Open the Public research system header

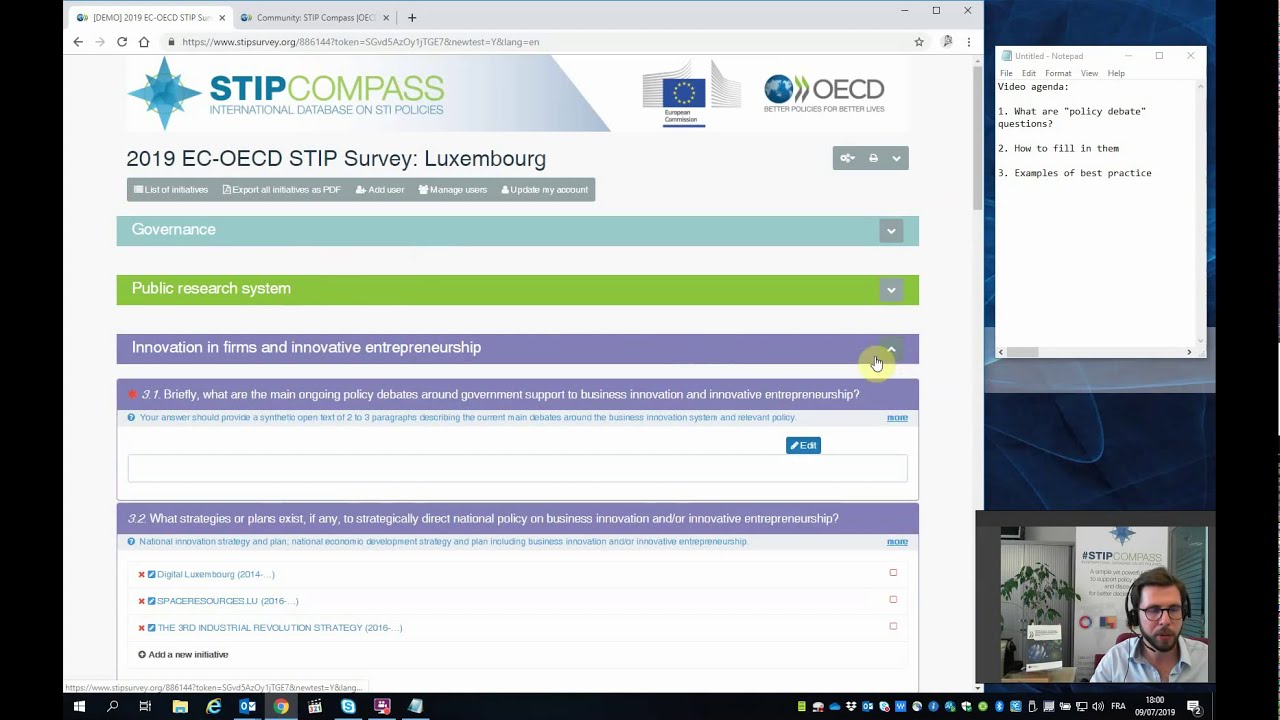click(517, 290)
